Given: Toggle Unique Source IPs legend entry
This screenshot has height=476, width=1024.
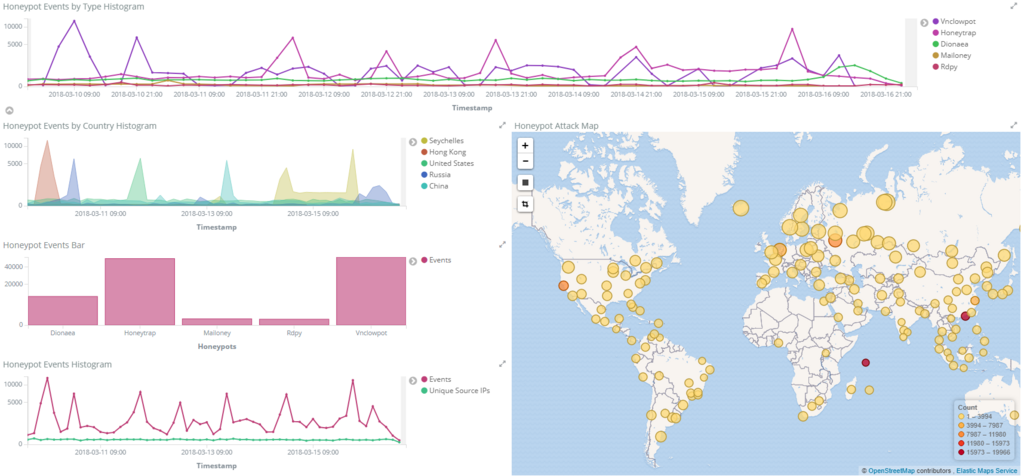Looking at the screenshot, I should pos(456,390).
